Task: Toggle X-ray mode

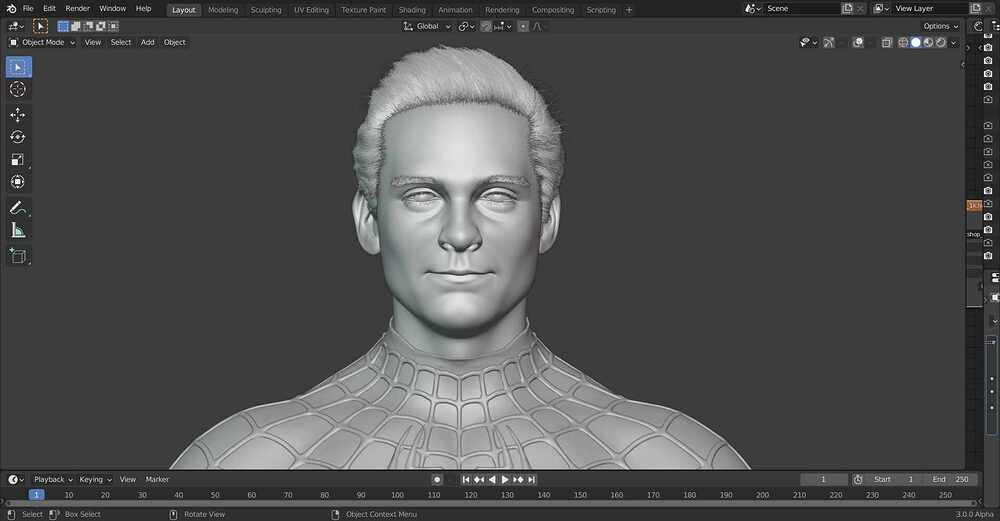Action: tap(887, 43)
